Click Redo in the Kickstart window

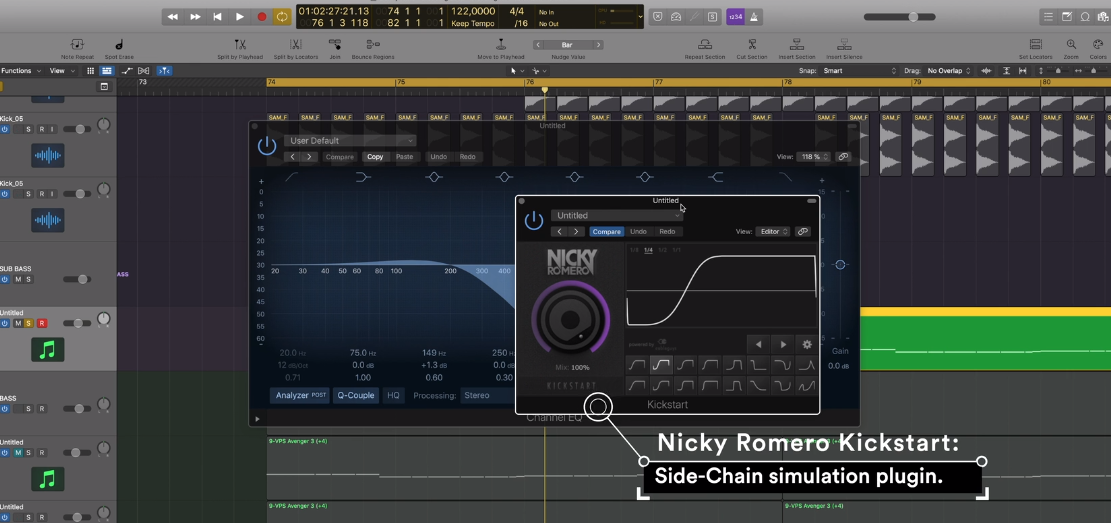click(x=667, y=232)
